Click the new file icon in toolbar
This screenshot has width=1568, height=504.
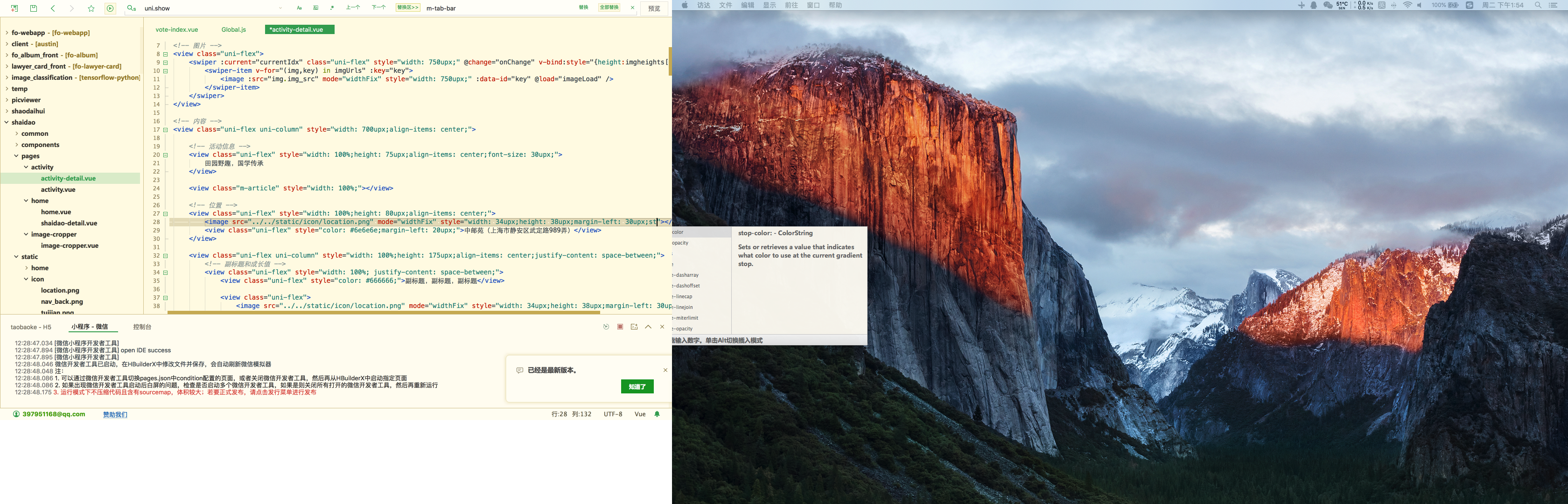point(14,8)
